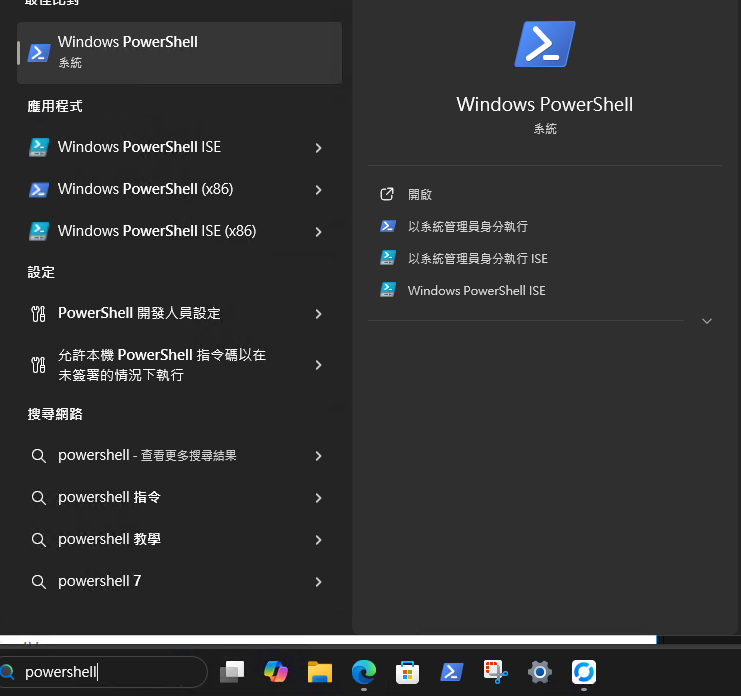Click tools icon beside 允許本機 PowerShell 指令碼

tap(38, 365)
